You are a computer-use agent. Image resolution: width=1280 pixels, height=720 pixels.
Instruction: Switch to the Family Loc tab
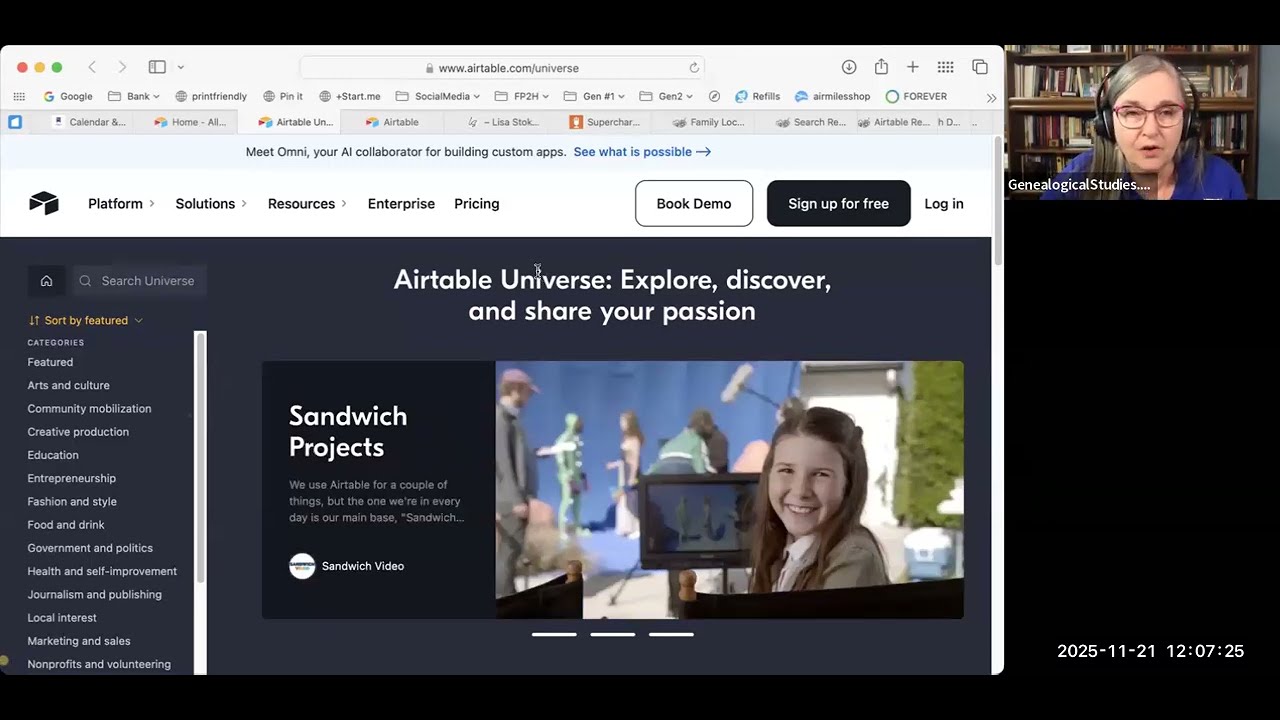click(x=708, y=122)
